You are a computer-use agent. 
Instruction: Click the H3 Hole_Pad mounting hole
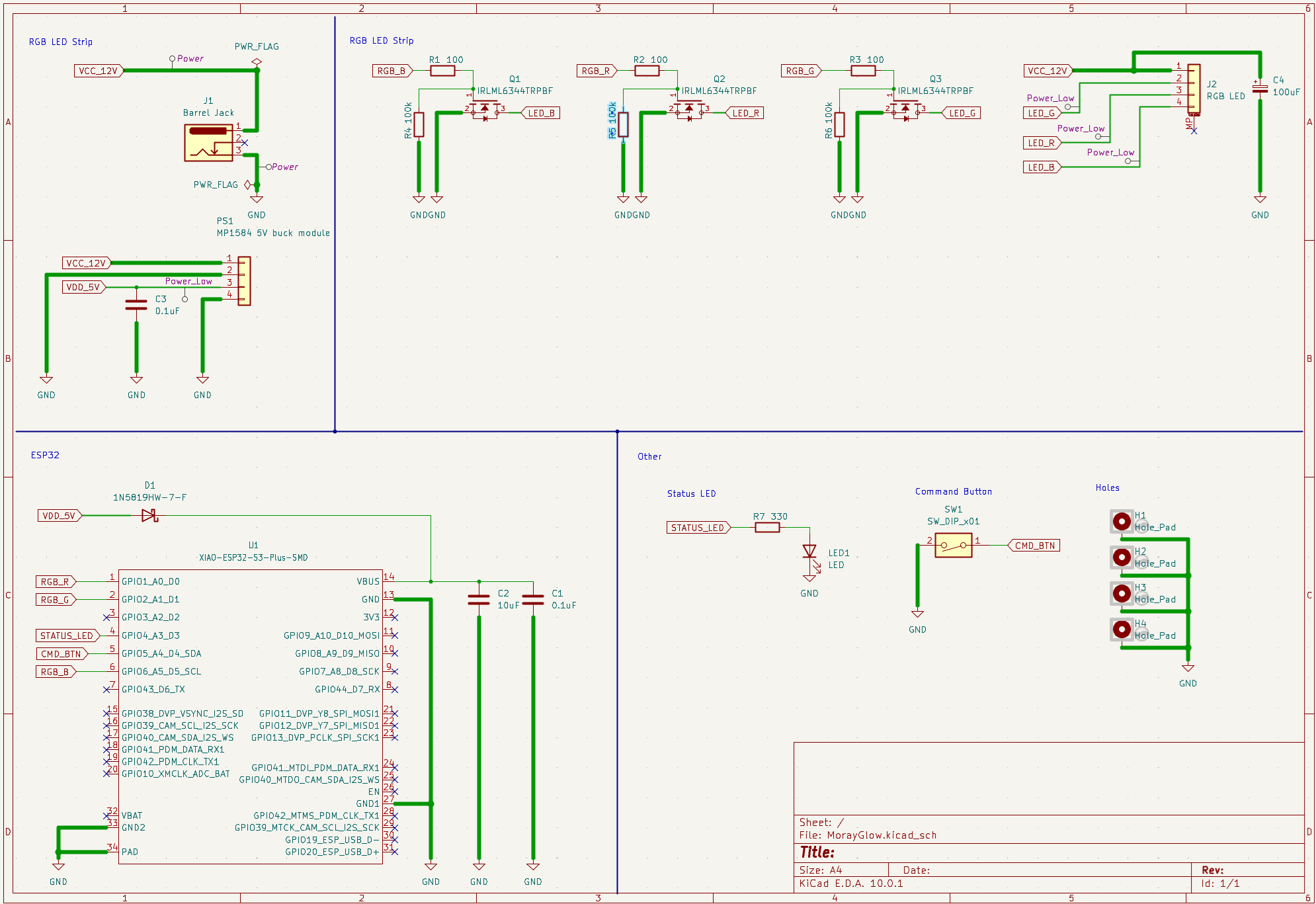pyautogui.click(x=1122, y=593)
